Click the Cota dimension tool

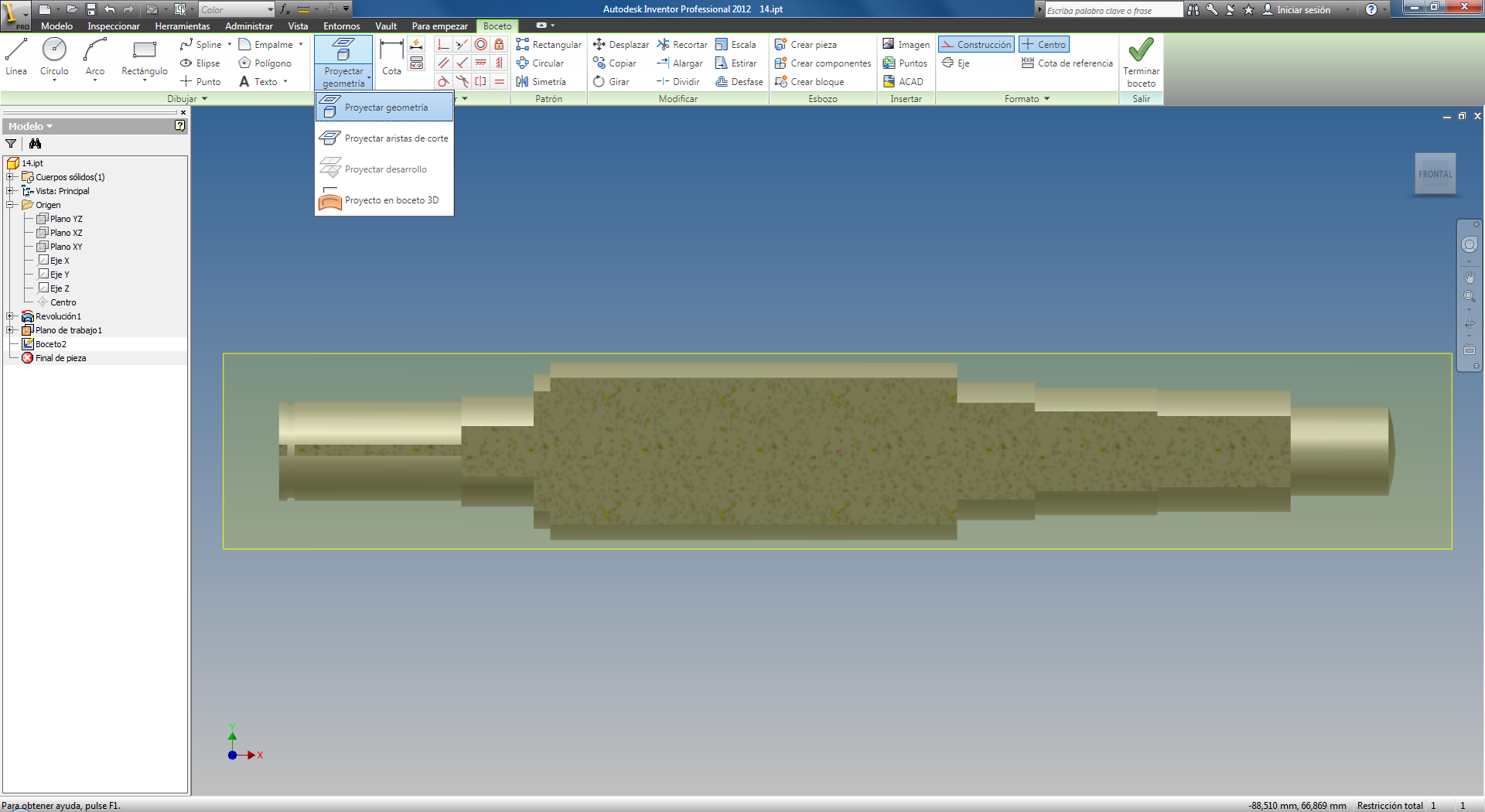[391, 57]
